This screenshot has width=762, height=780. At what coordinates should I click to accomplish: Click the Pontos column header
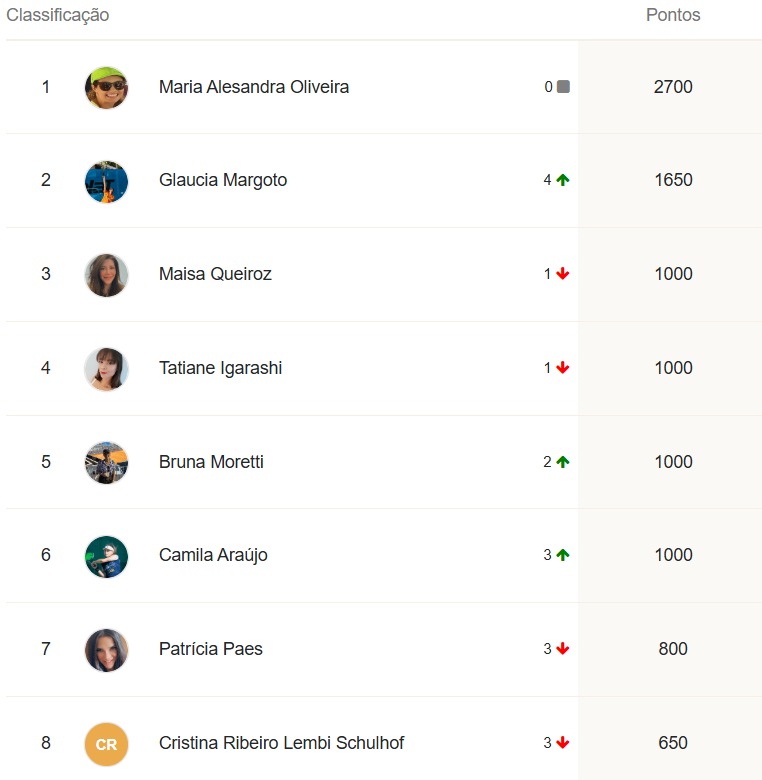pos(673,15)
